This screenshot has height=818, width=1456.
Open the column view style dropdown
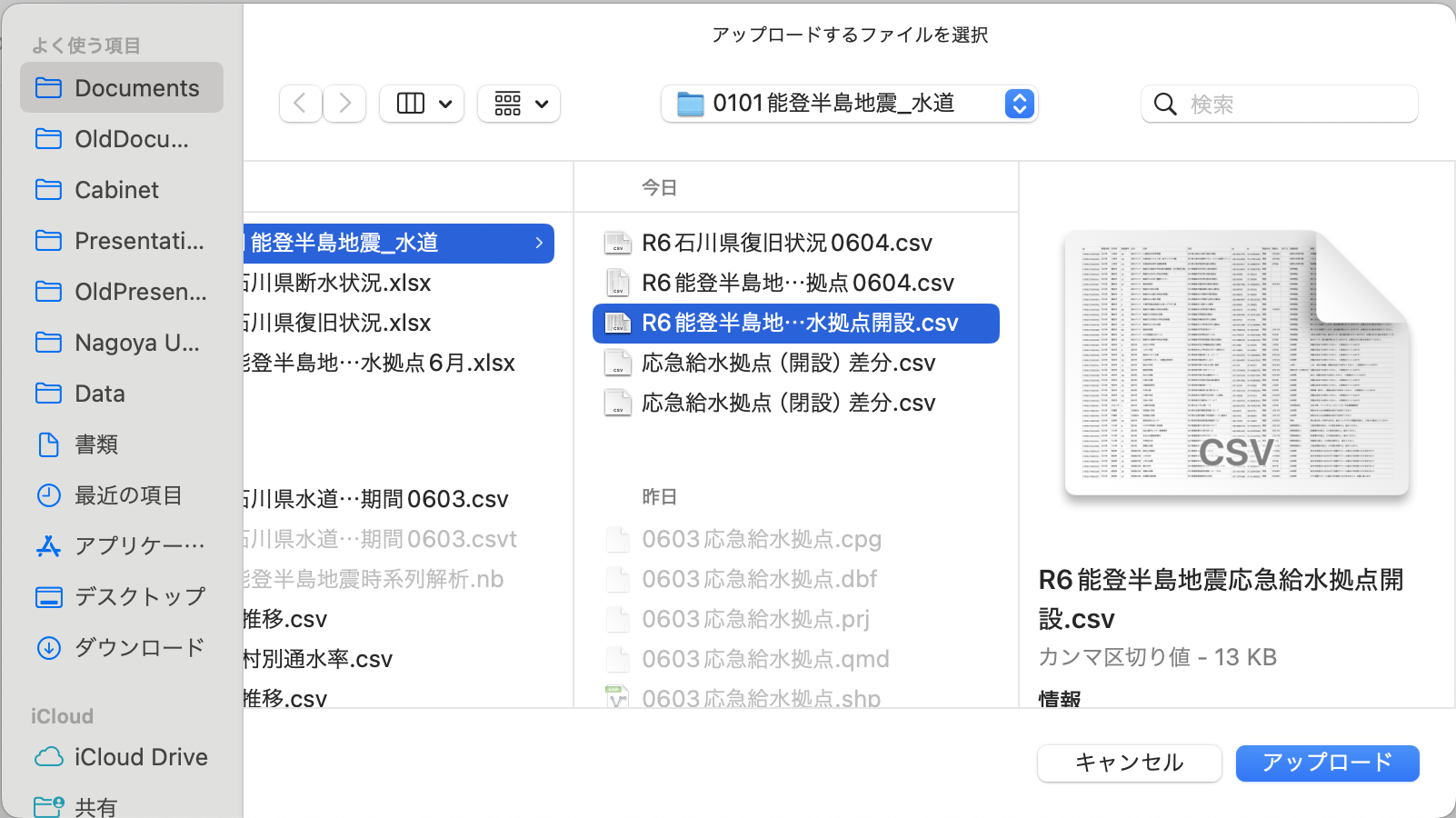[x=421, y=103]
